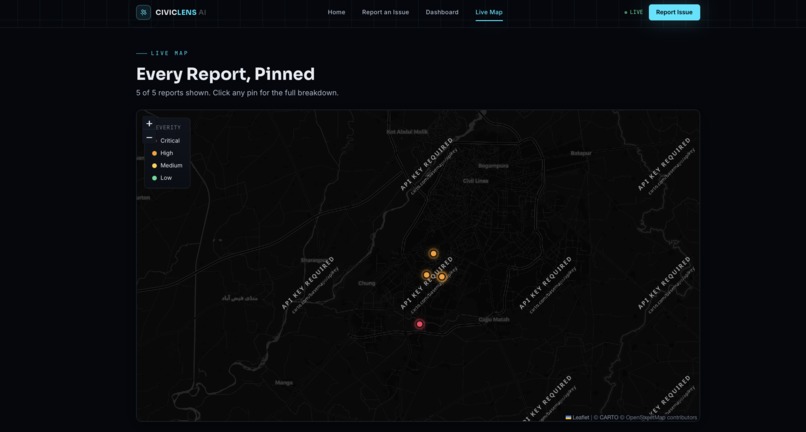Click the Manga map label
The height and width of the screenshot is (432, 806).
pos(284,383)
